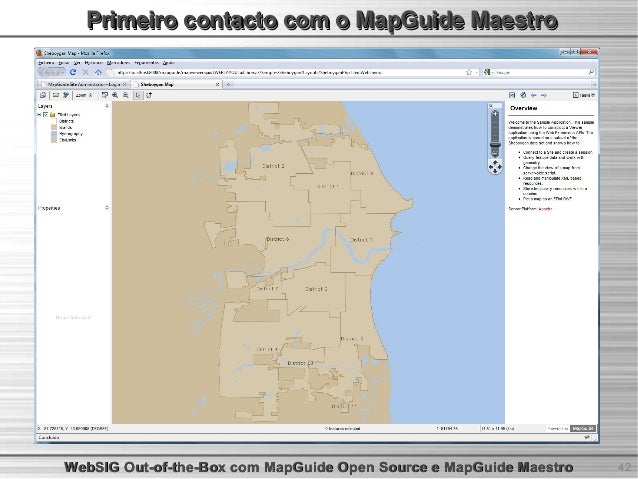The height and width of the screenshot is (479, 638).
Task: Click the zoom out minus on map slider
Action: pyautogui.click(x=495, y=153)
